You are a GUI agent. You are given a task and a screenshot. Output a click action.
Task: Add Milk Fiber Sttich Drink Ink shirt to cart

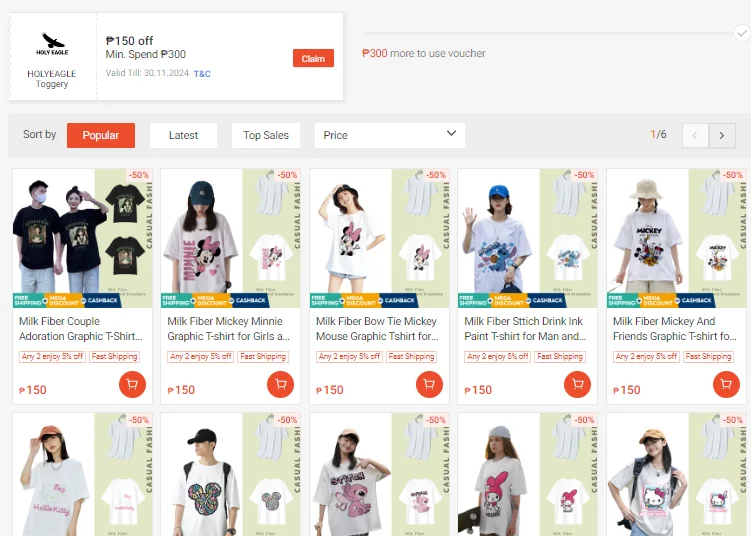click(578, 384)
